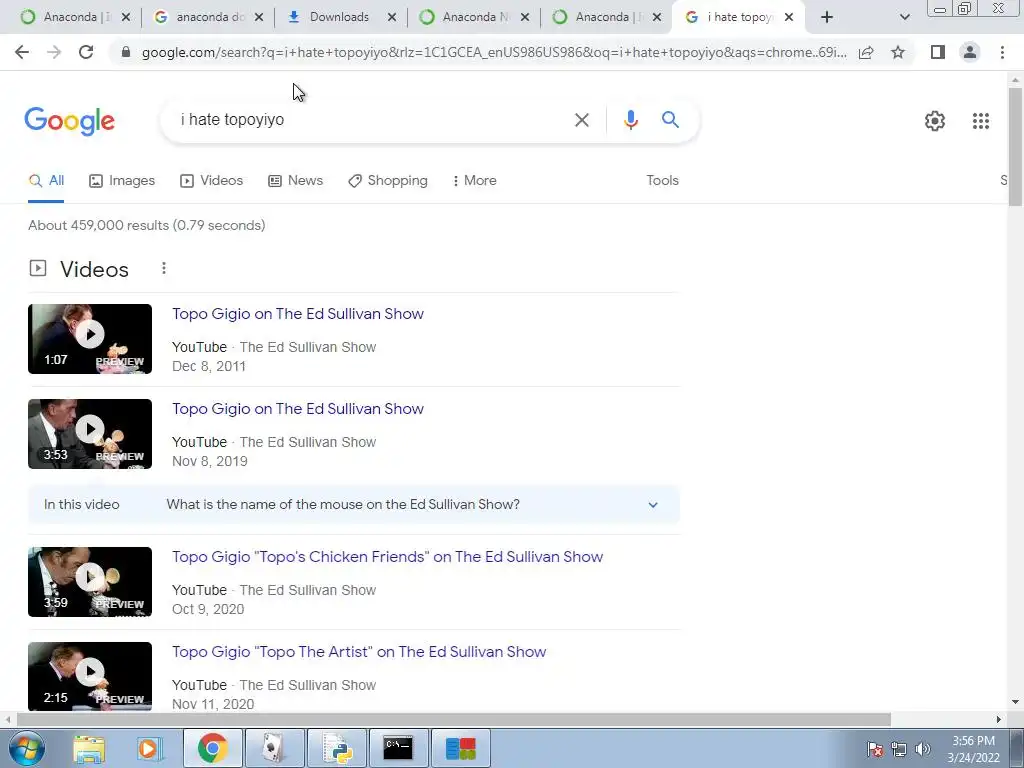Start voice search with the microphone icon
Screen dimensions: 1024x768
(x=630, y=120)
